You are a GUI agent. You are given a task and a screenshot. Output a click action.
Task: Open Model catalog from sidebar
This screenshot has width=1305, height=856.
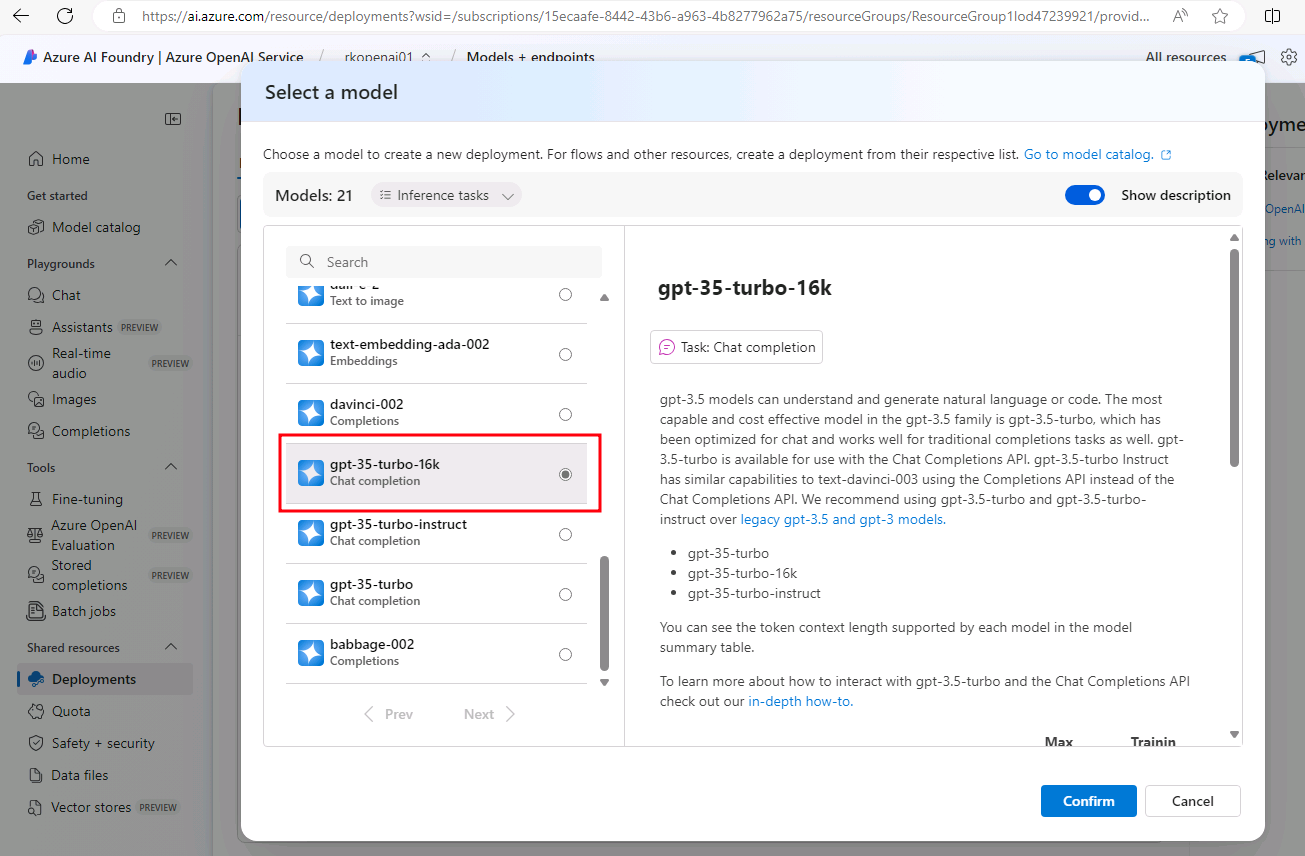click(x=96, y=227)
